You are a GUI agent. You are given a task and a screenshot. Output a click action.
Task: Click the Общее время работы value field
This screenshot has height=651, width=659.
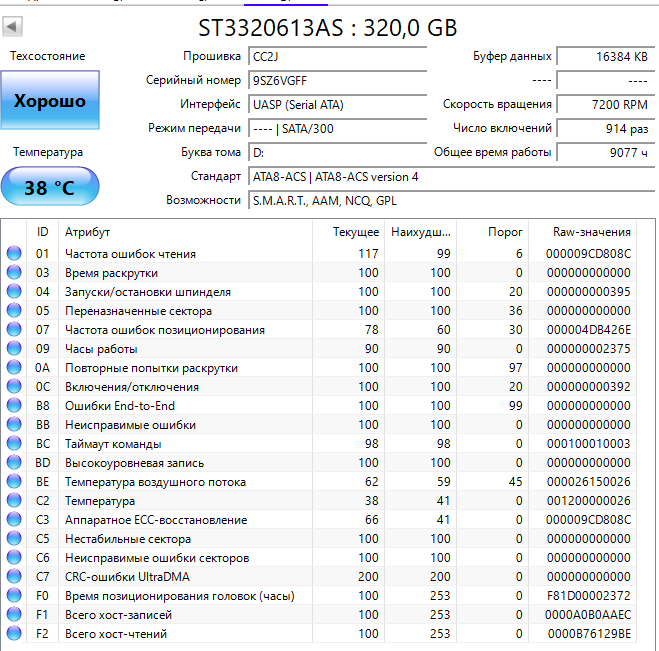tap(606, 152)
